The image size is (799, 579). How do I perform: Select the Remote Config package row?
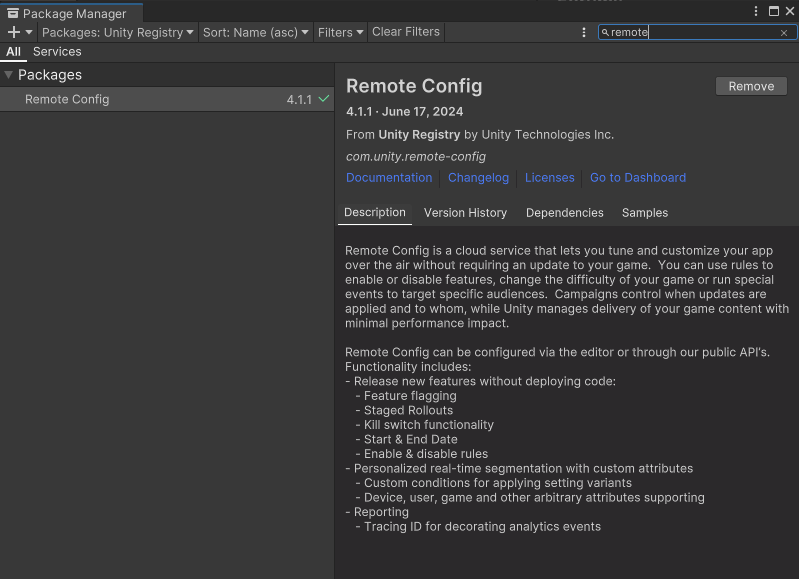[x=167, y=99]
